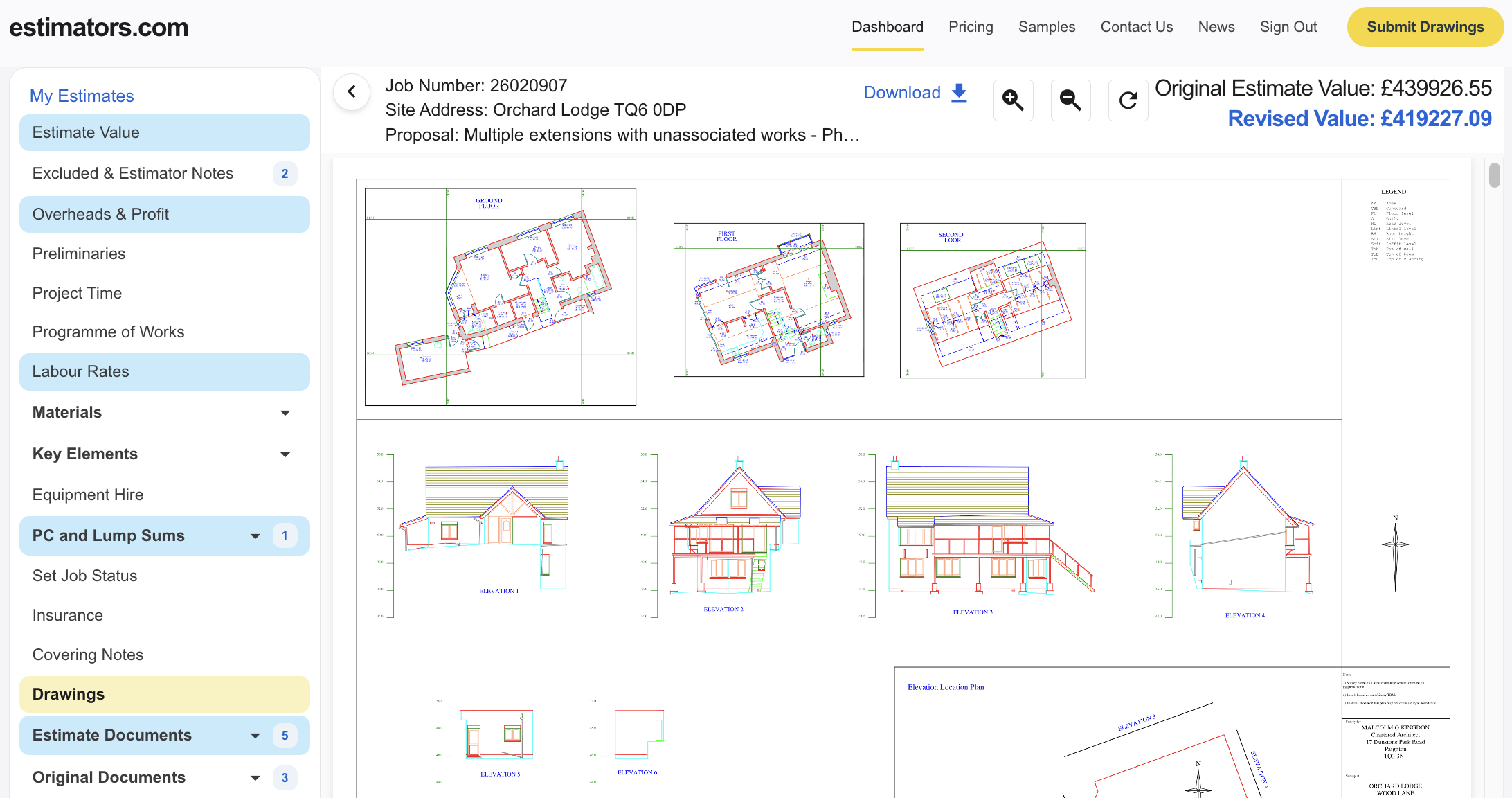Click the Second Floor plan drawing

tap(993, 301)
